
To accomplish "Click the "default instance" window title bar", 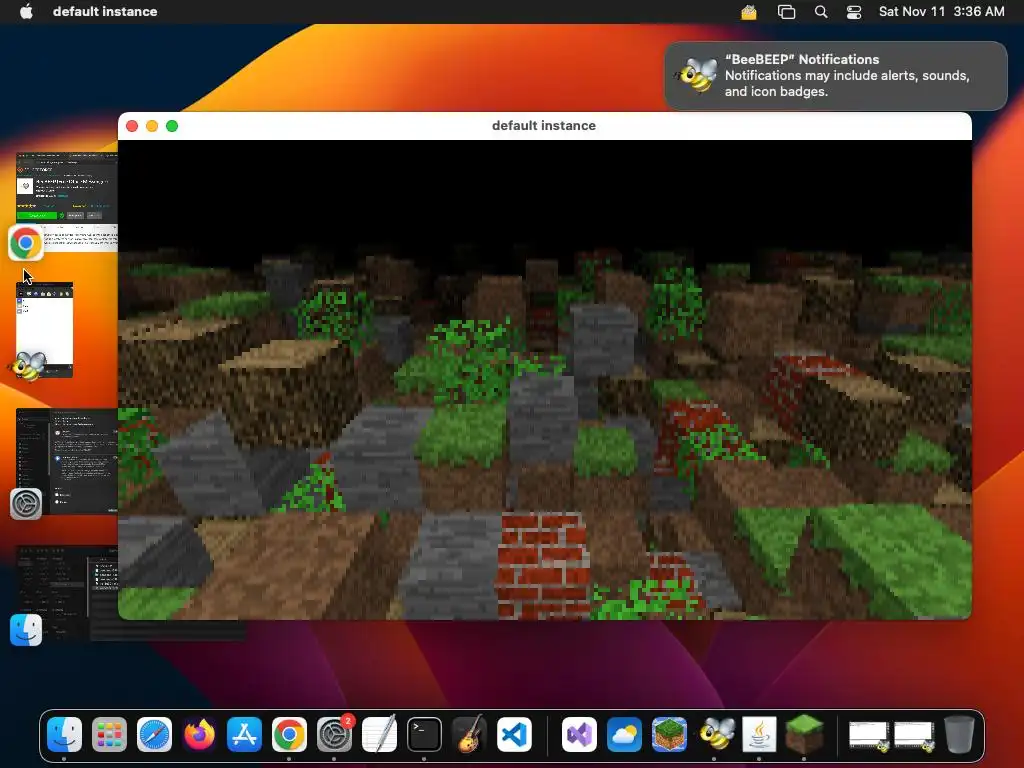I will click(x=544, y=125).
